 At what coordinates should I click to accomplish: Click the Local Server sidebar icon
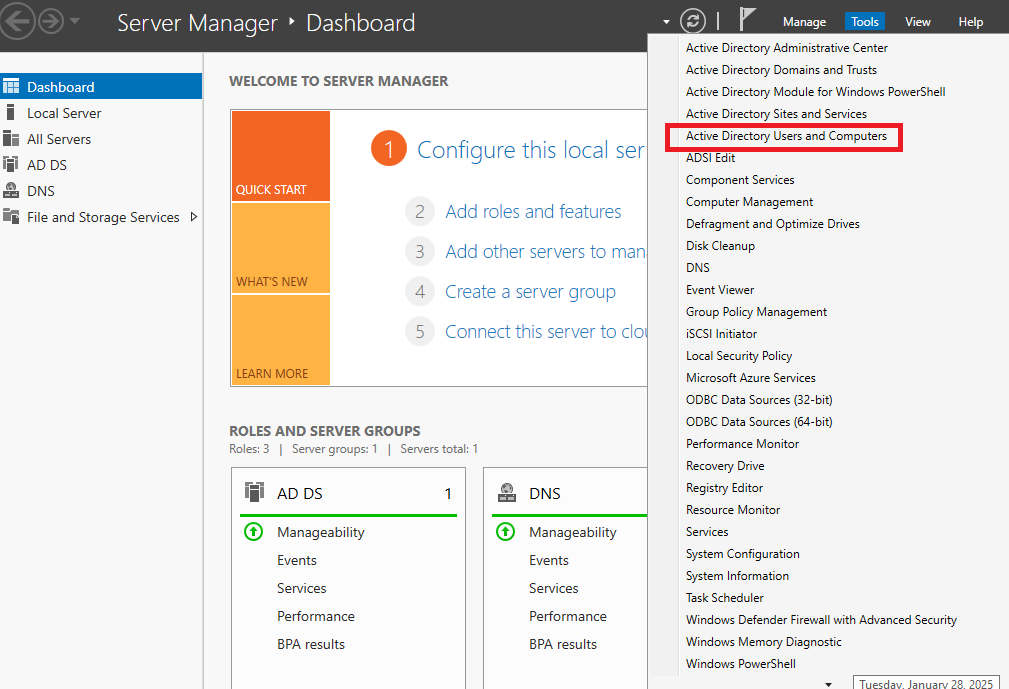[x=11, y=113]
